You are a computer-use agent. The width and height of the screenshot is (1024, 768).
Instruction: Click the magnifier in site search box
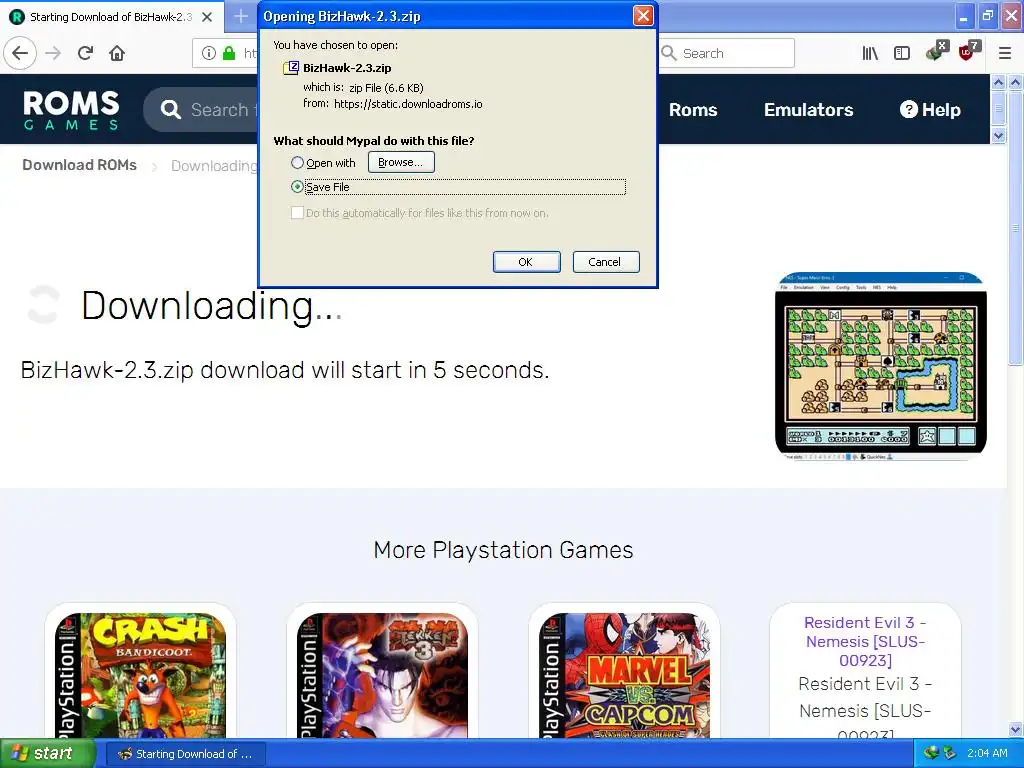(170, 110)
